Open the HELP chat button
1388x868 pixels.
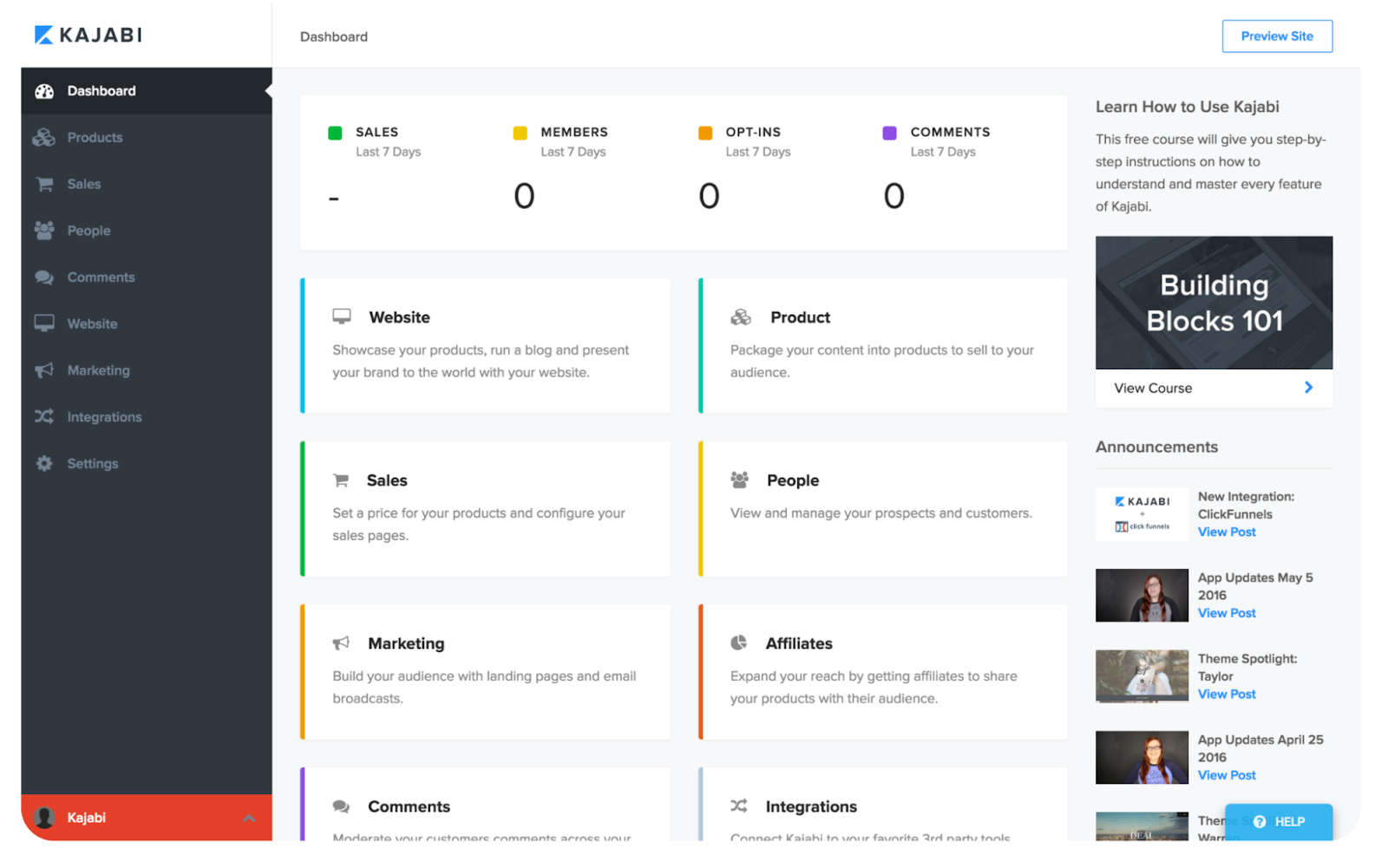pos(1279,821)
